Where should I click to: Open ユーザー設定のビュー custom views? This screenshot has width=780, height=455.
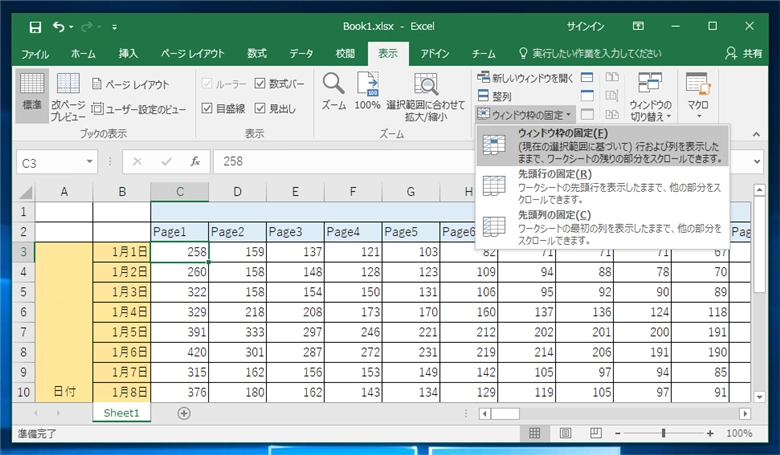click(x=139, y=109)
